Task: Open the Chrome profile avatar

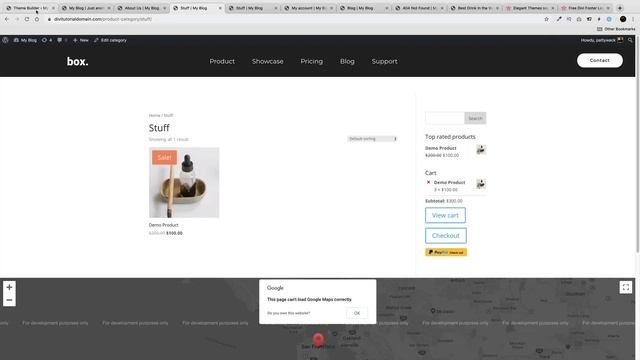Action: coord(623,19)
